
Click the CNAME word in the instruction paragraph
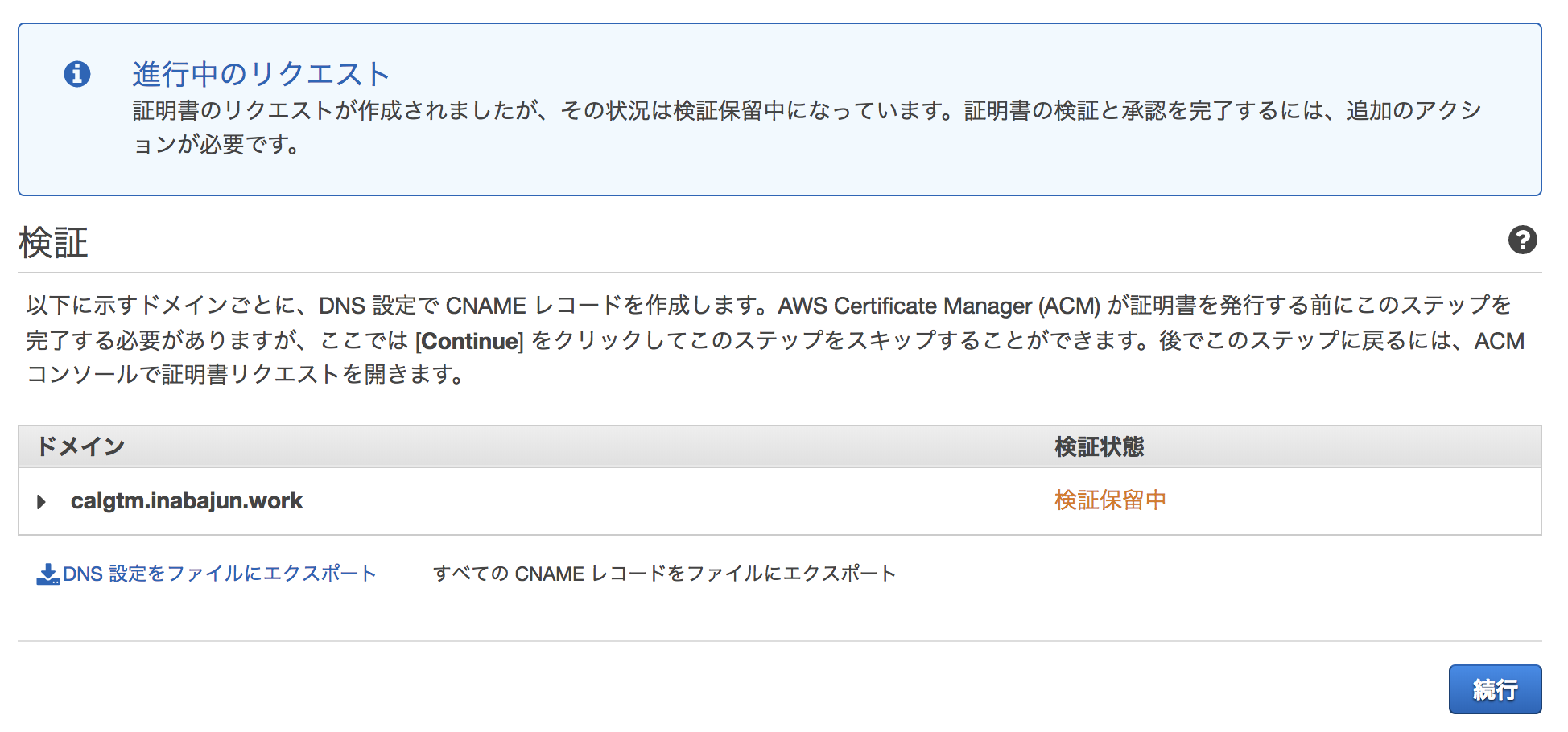(485, 306)
